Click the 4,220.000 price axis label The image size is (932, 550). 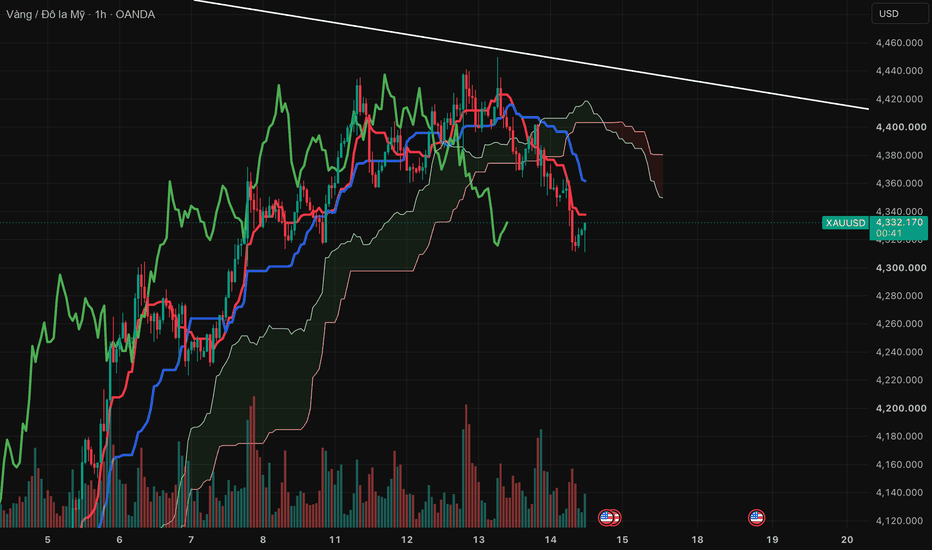point(899,380)
